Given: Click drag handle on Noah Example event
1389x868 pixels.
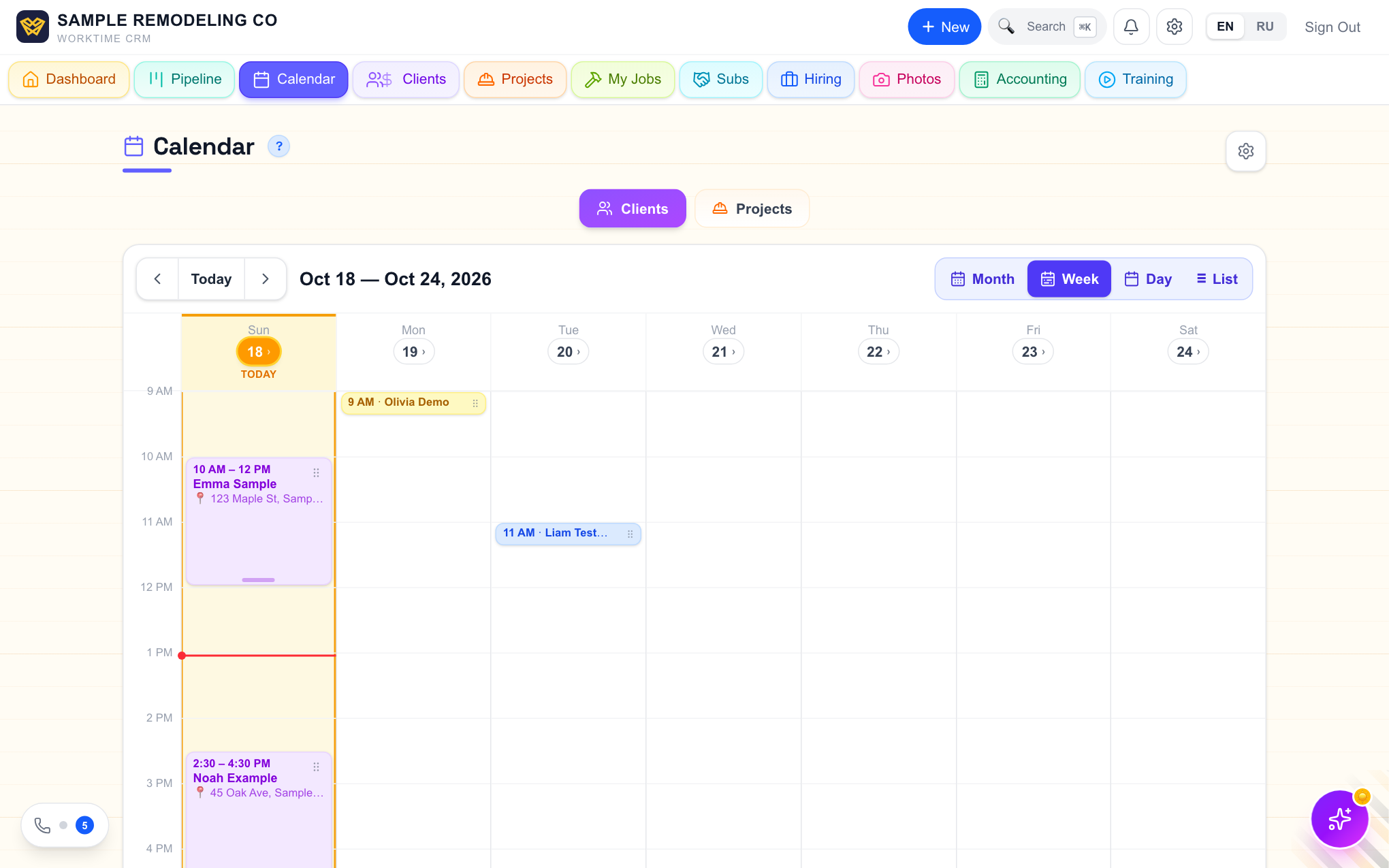Looking at the screenshot, I should tap(316, 767).
